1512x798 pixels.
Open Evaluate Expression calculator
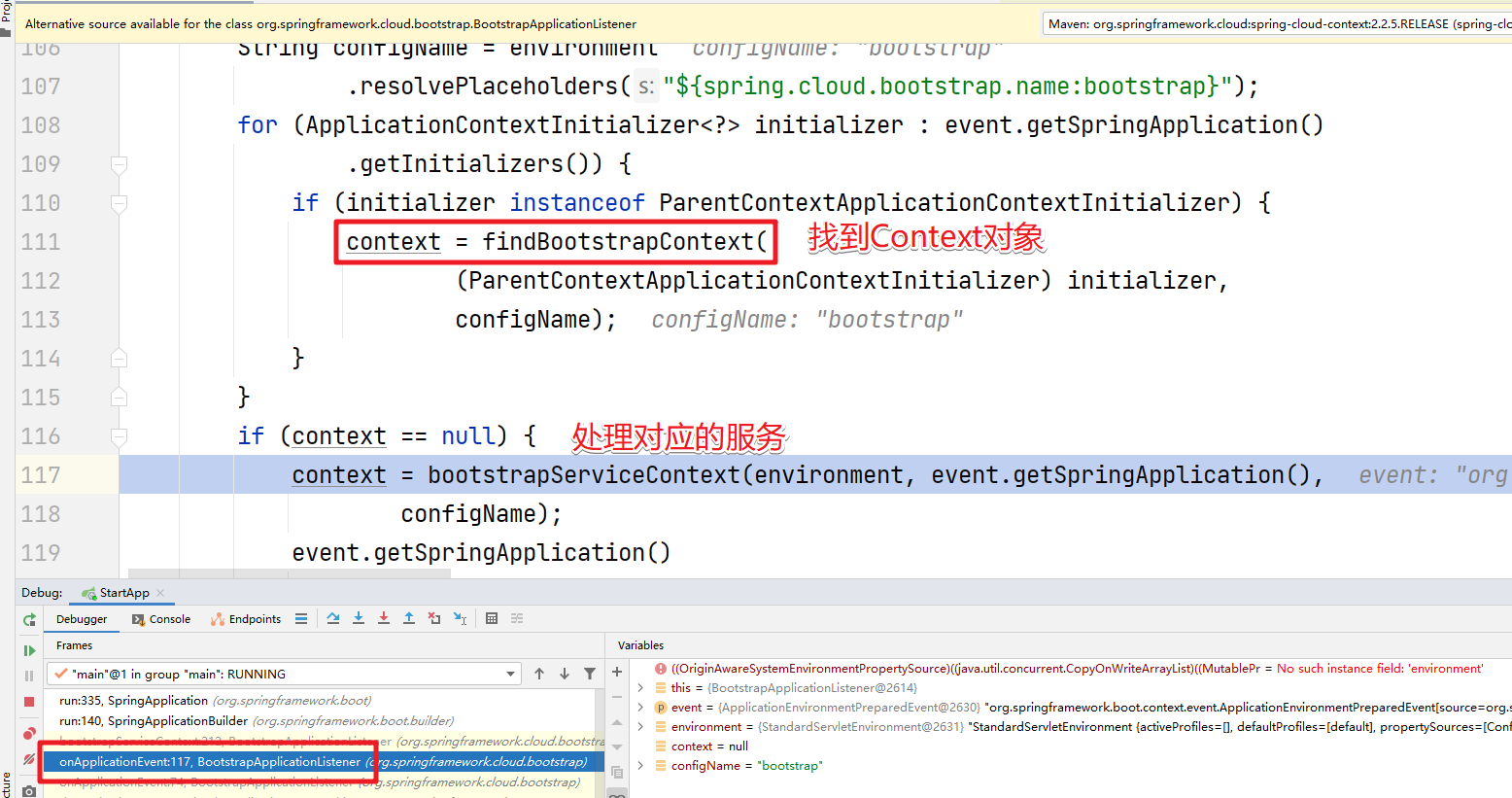point(492,618)
